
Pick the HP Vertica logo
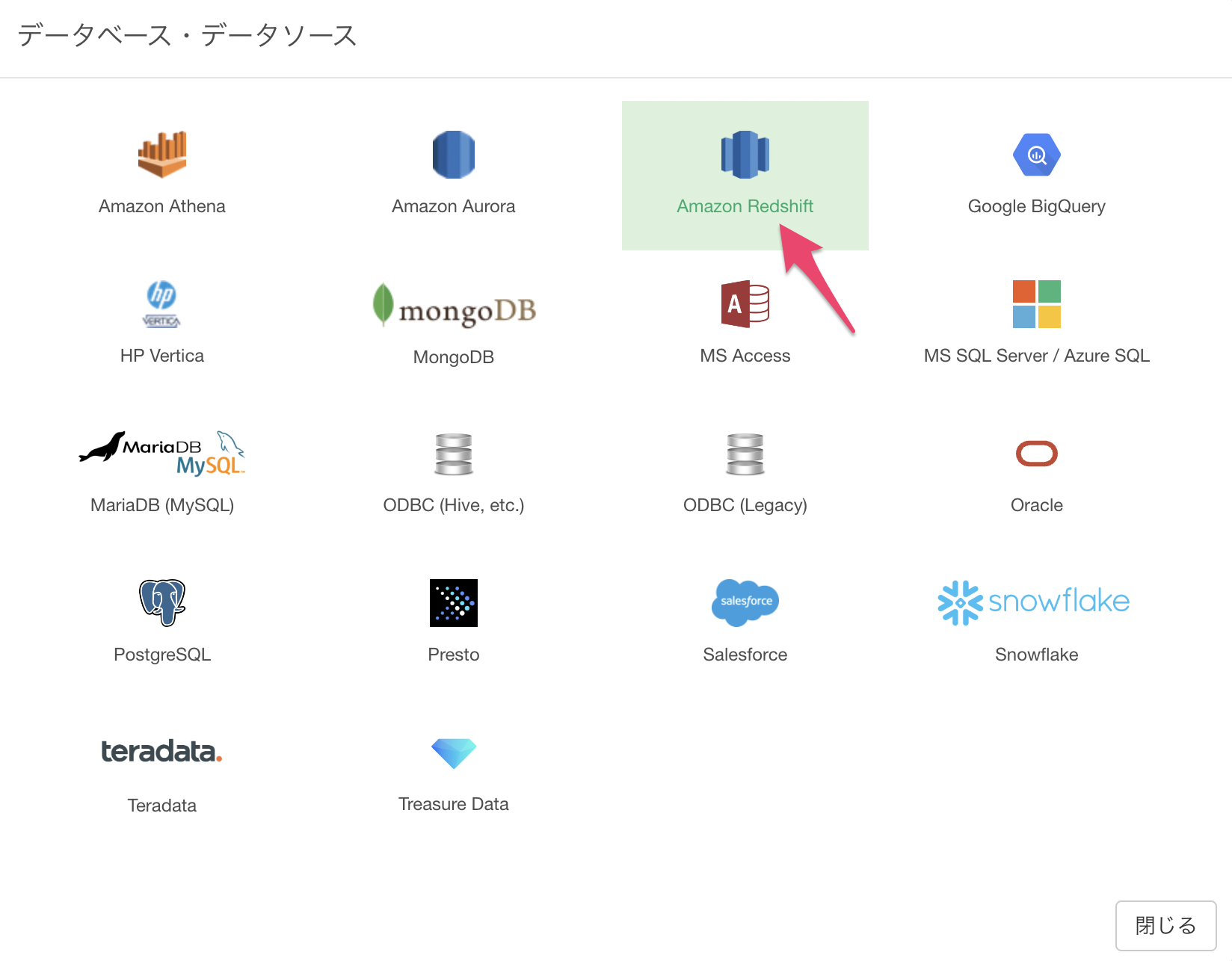[162, 304]
